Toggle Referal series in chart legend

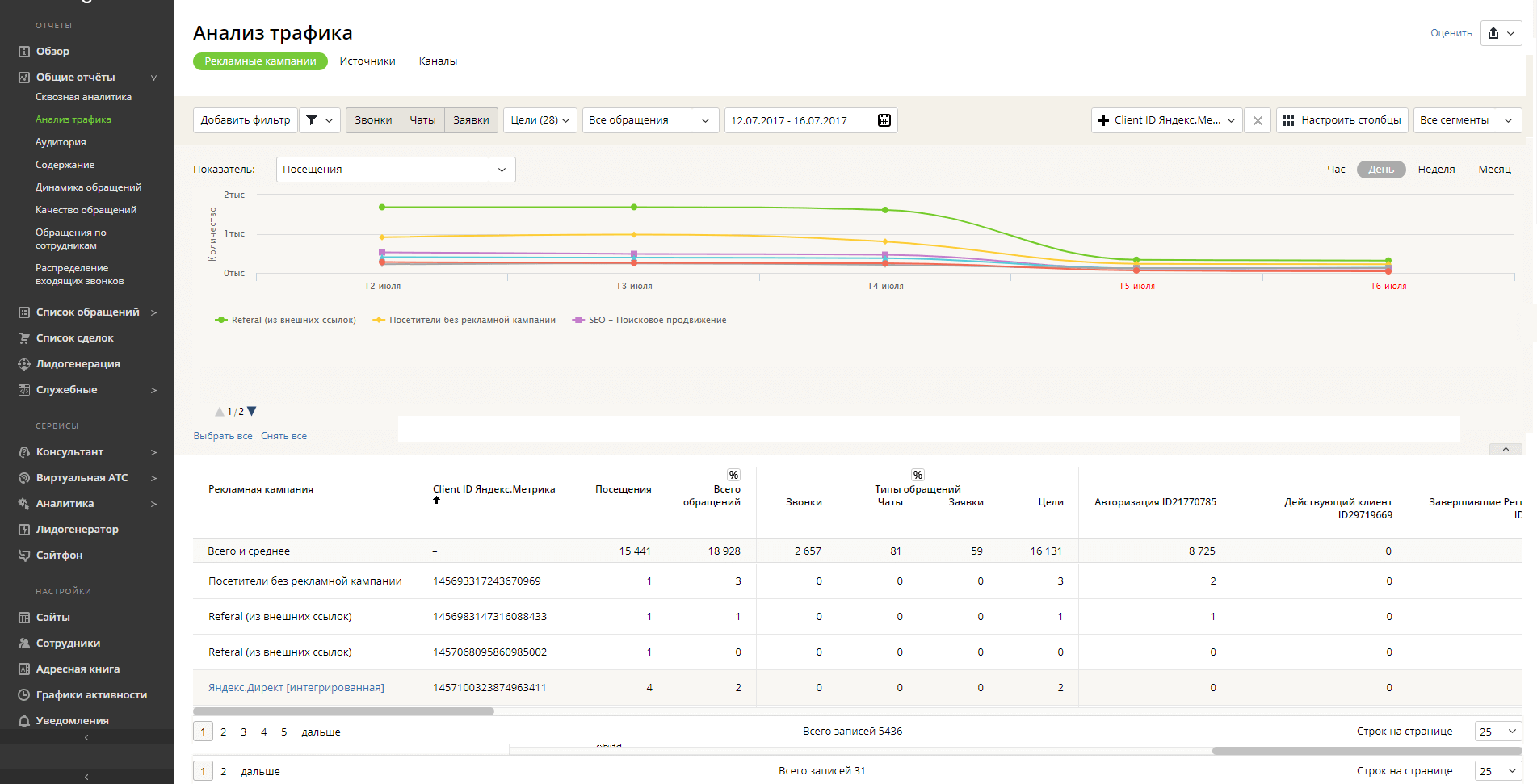[x=285, y=321]
